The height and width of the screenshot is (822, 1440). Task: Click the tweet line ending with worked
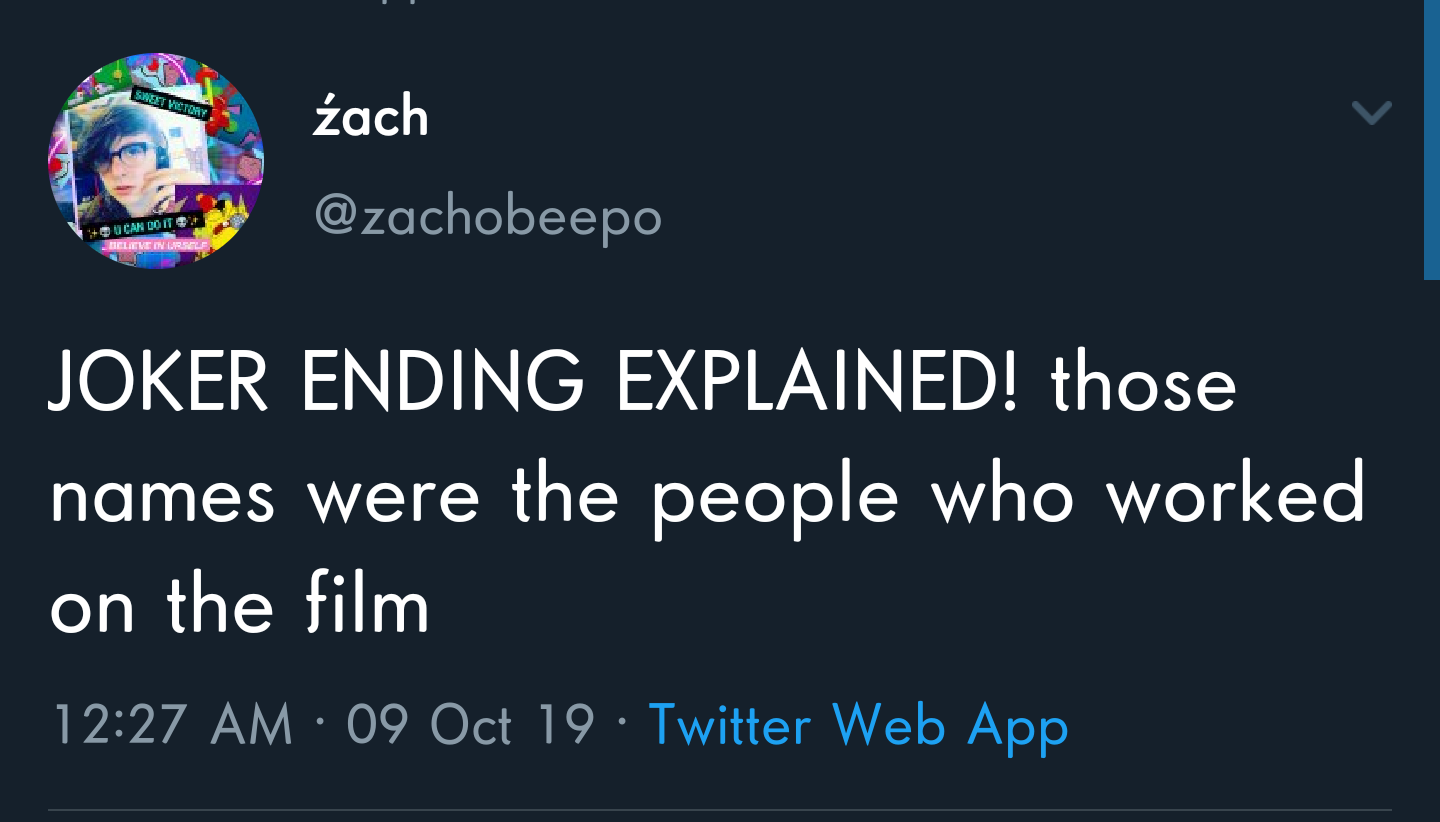click(706, 495)
